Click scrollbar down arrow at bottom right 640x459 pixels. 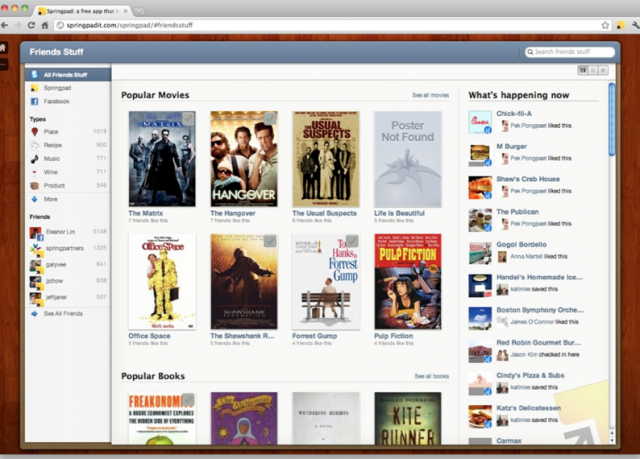coord(611,441)
